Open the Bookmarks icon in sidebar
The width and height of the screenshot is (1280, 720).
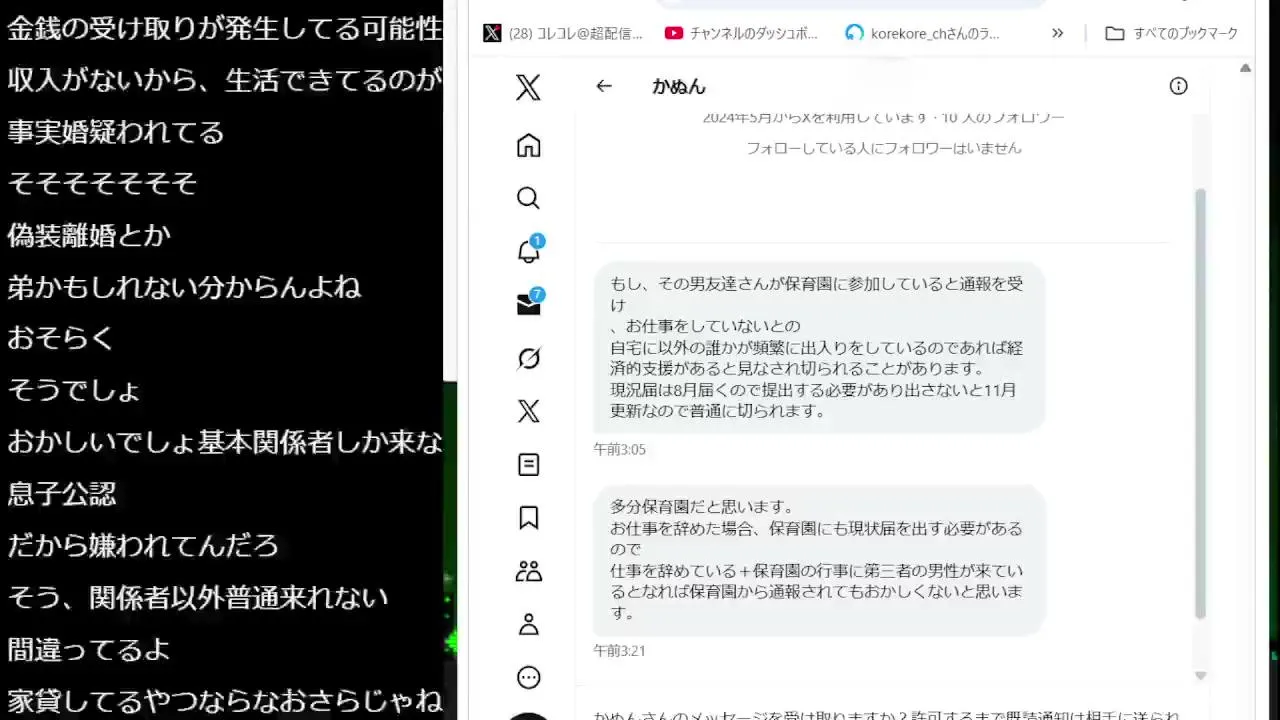click(x=528, y=518)
